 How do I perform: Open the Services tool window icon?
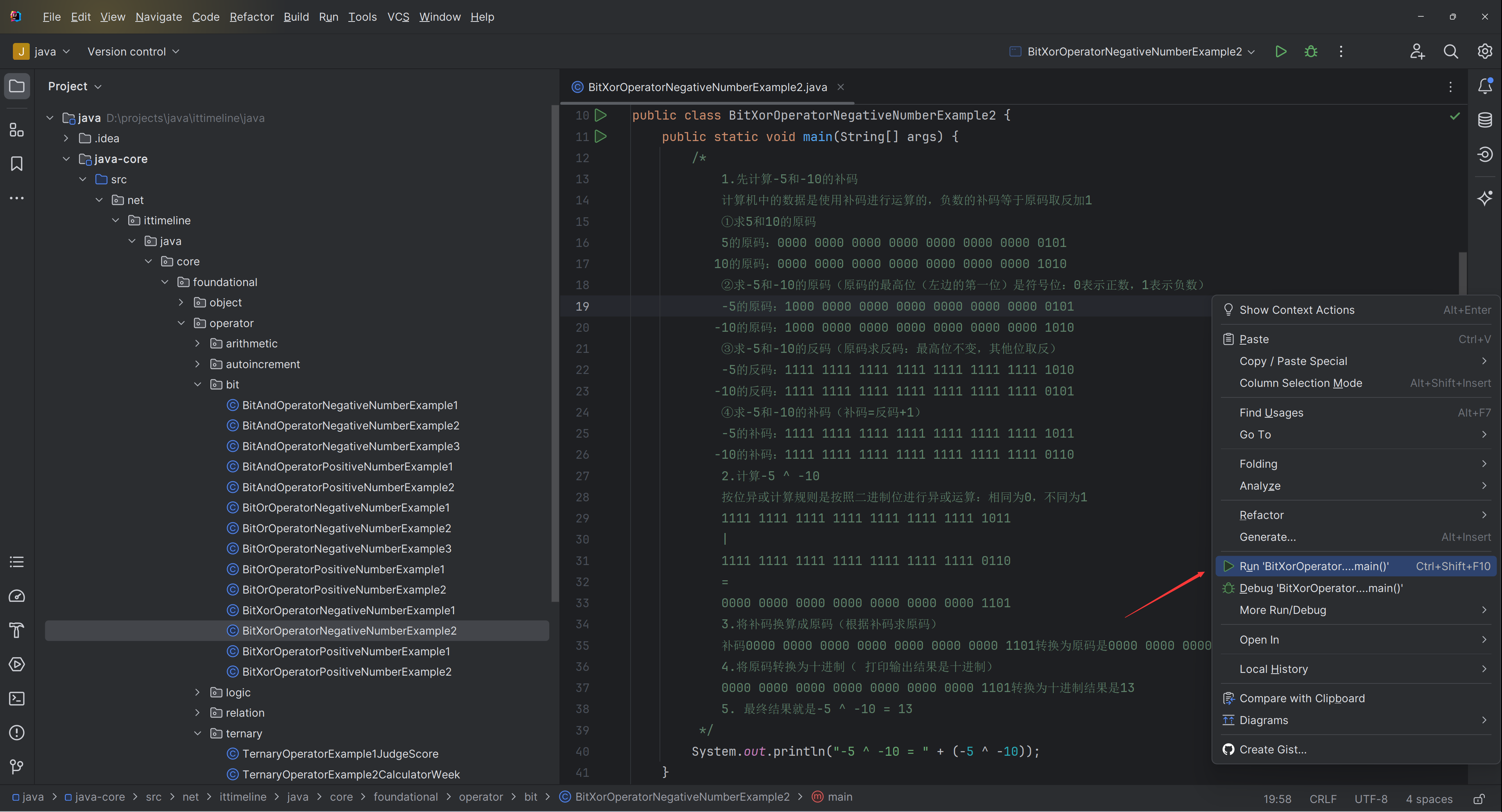coord(17,664)
